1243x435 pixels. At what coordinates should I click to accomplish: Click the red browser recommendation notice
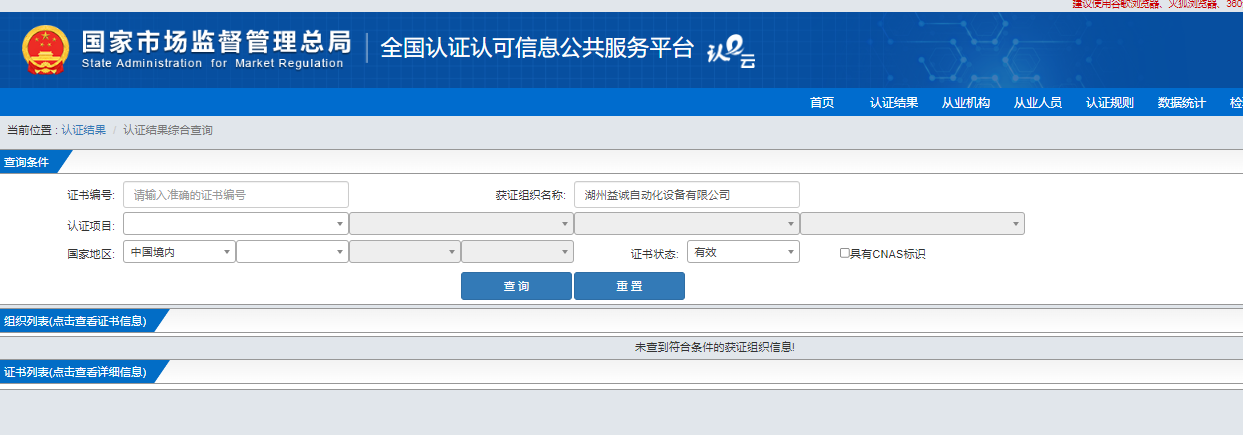click(1157, 4)
